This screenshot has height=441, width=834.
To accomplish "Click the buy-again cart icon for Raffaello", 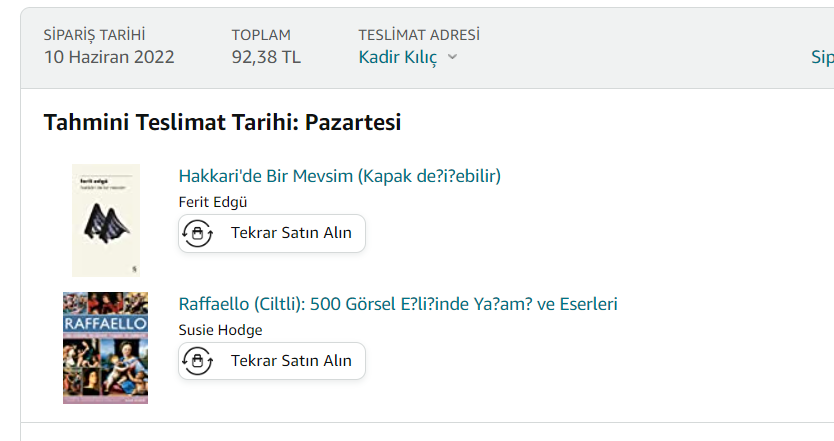I will click(198, 361).
